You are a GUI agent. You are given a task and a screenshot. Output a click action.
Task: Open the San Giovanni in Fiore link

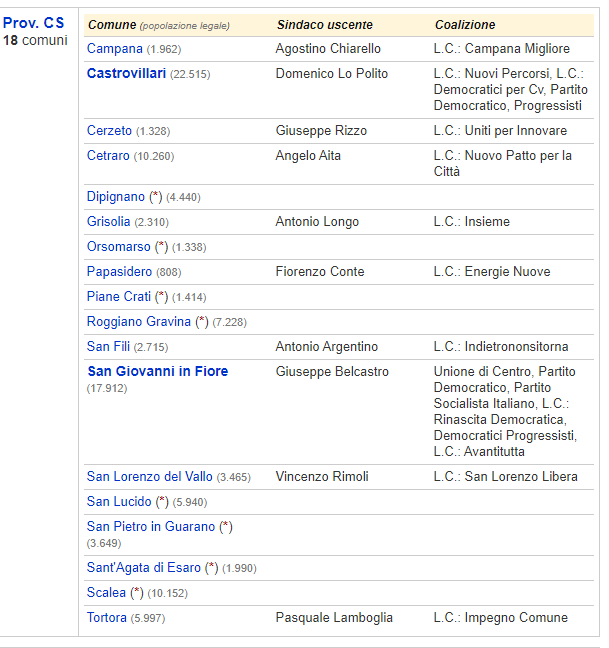(x=157, y=372)
